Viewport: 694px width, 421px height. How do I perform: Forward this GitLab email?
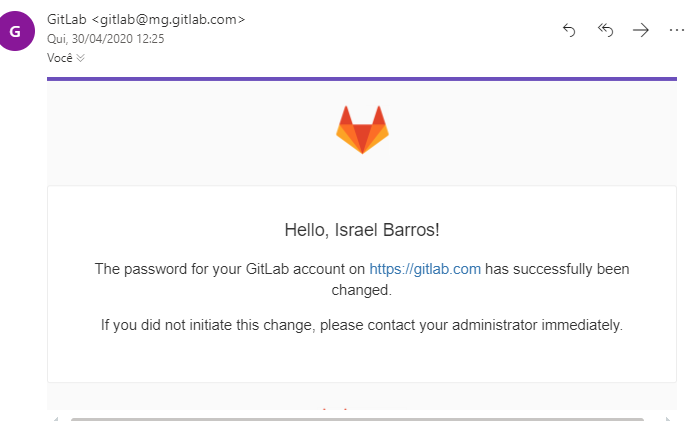click(x=640, y=30)
